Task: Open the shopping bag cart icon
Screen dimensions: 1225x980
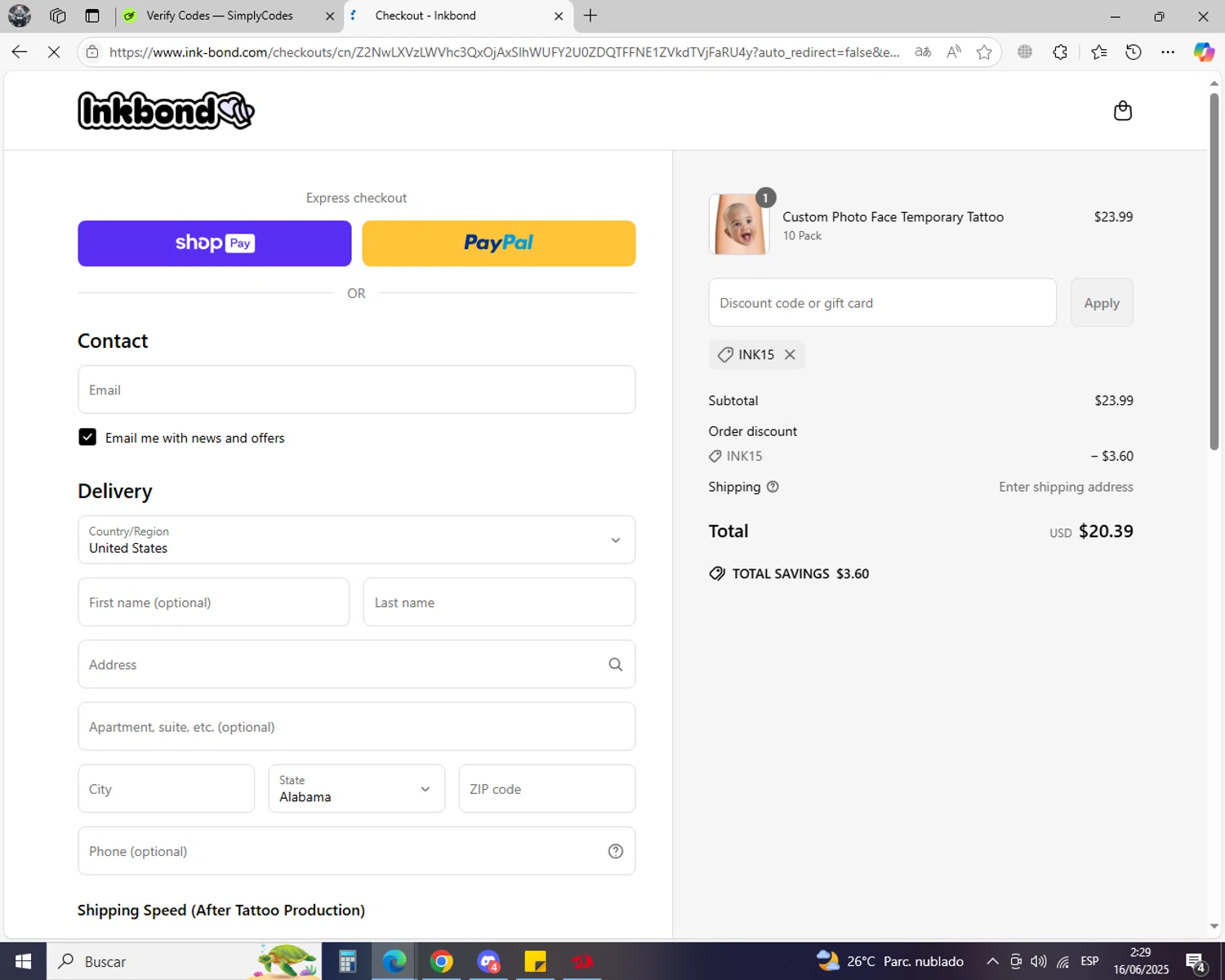Action: [1123, 111]
